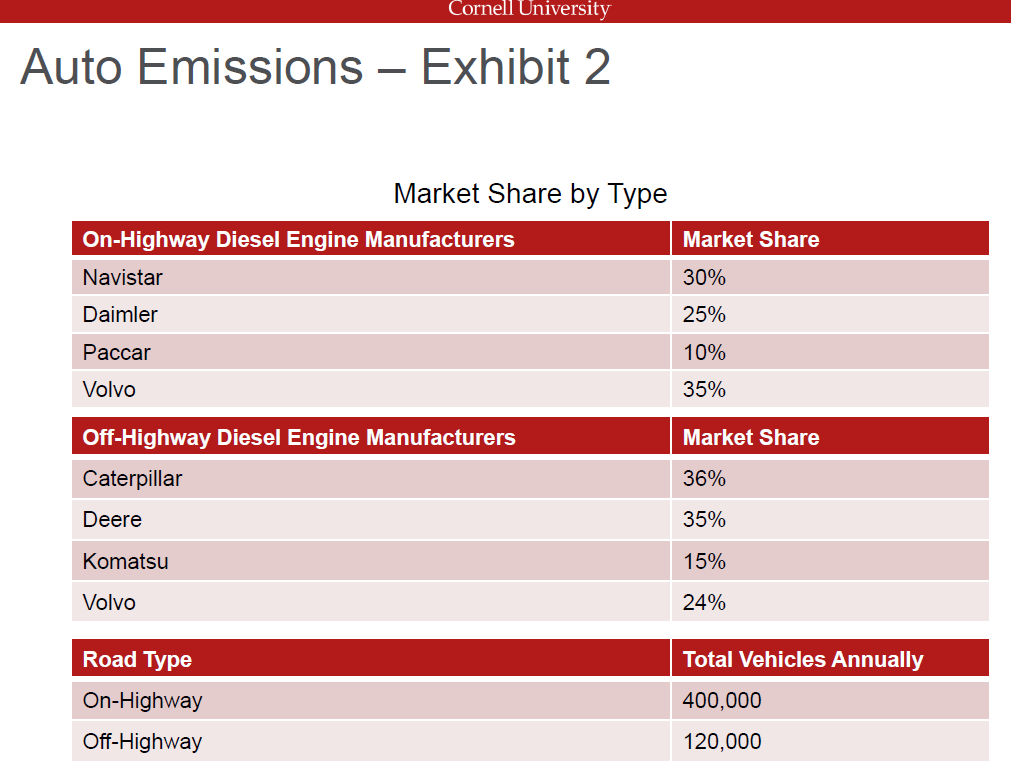
Task: Select the 'Auto Emissions – Exhibit 2' title
Action: pos(315,66)
